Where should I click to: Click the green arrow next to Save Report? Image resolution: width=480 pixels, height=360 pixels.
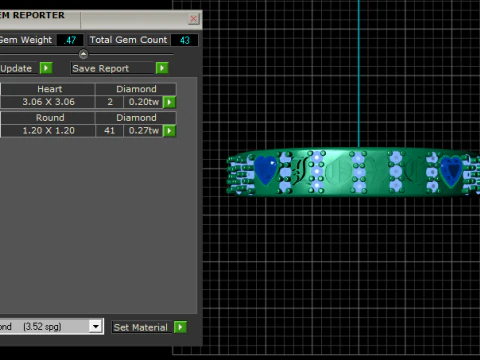click(162, 68)
